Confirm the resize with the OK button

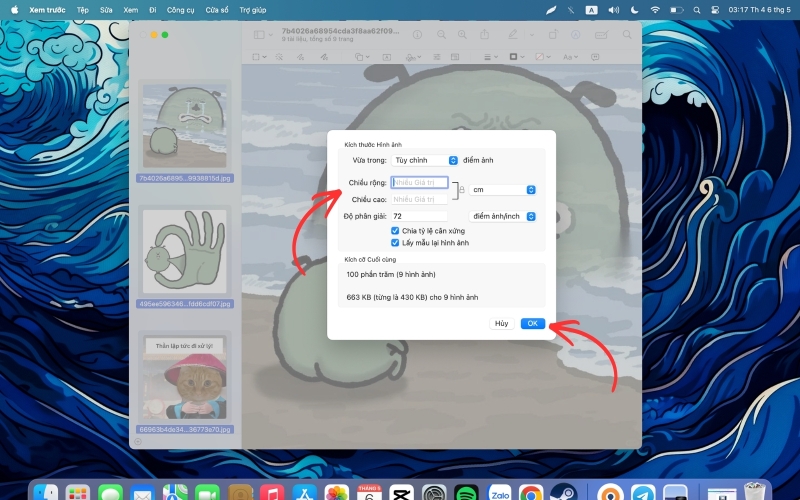tap(533, 323)
